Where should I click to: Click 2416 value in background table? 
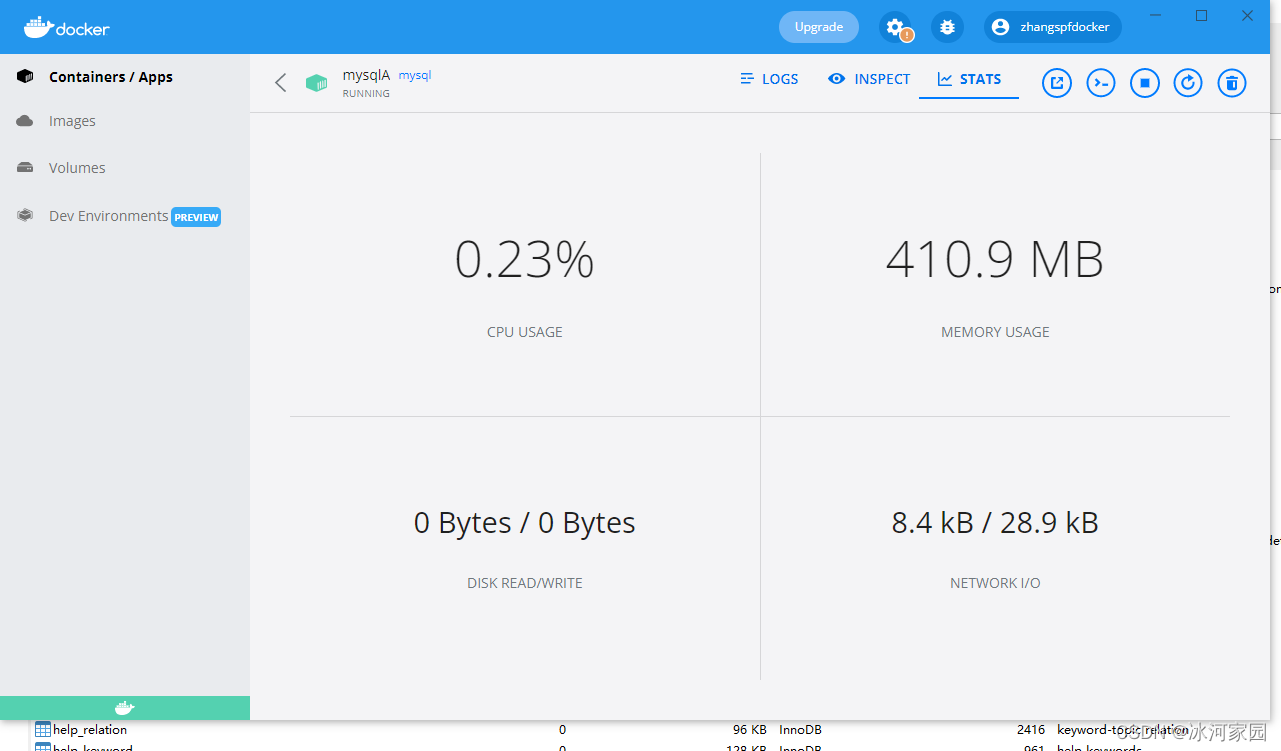tap(1030, 730)
